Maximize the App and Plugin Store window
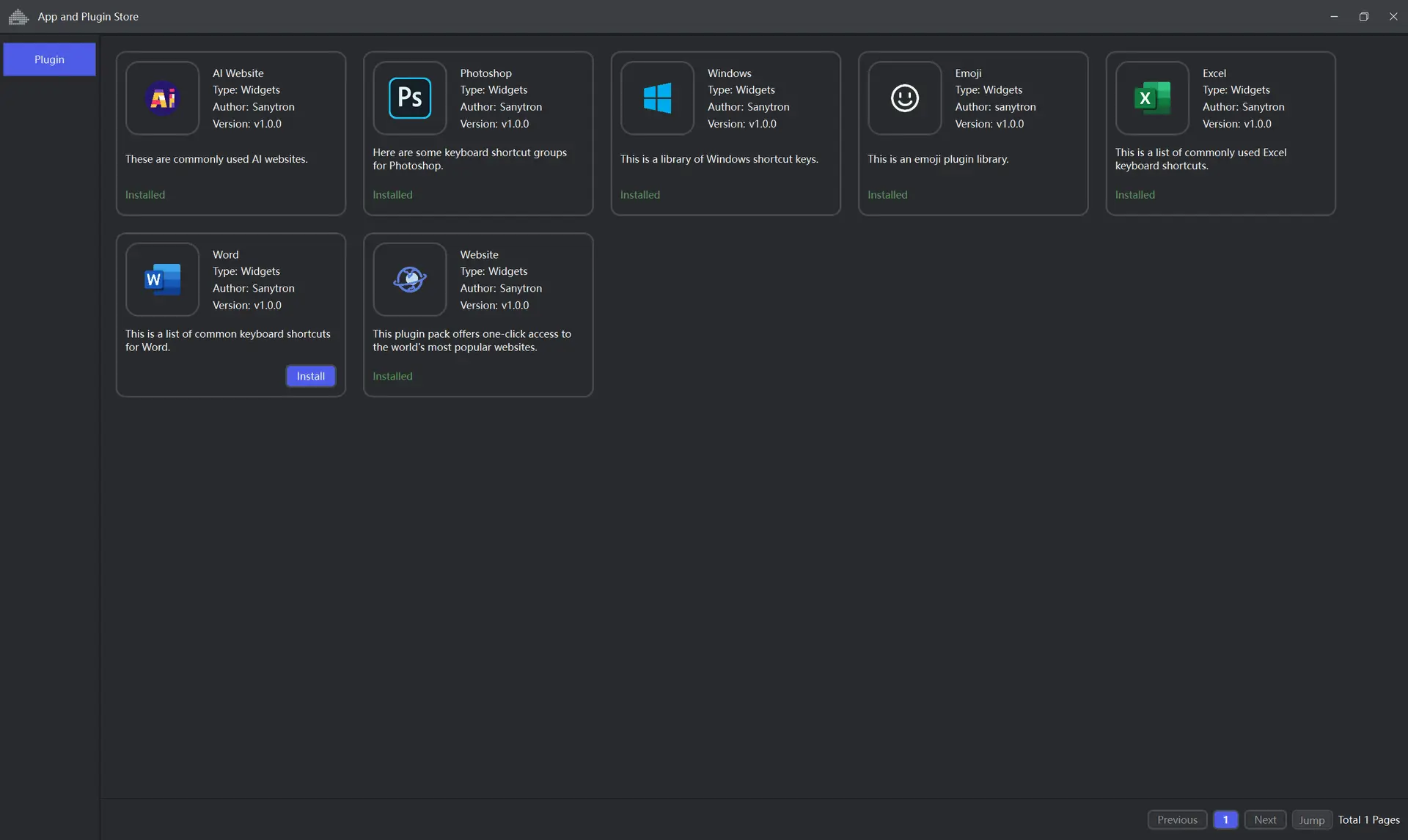The image size is (1408, 840). pos(1363,16)
